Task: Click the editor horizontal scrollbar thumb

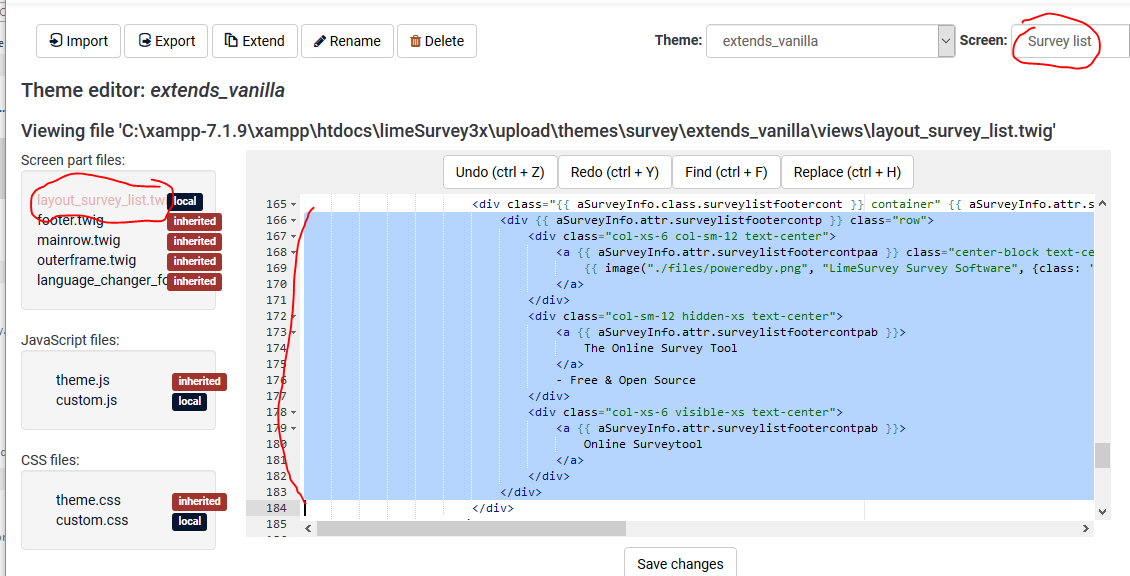Action: (x=470, y=528)
